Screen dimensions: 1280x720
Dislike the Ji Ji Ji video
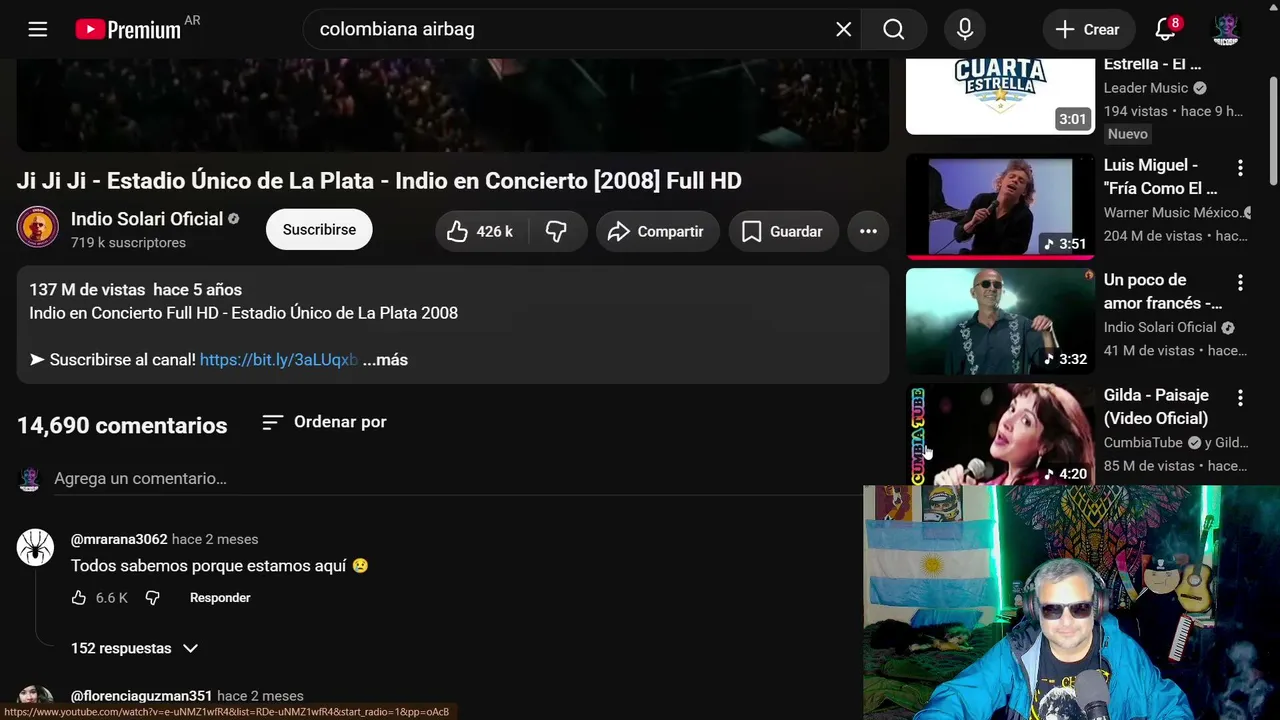pos(557,231)
